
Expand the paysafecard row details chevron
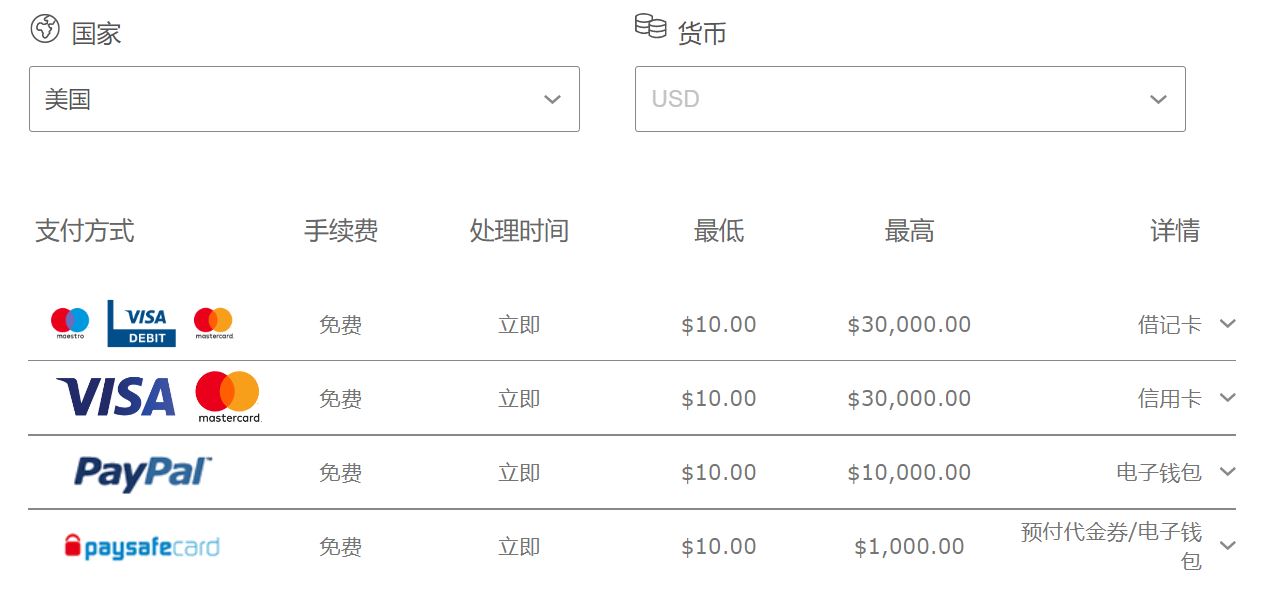pos(1228,546)
